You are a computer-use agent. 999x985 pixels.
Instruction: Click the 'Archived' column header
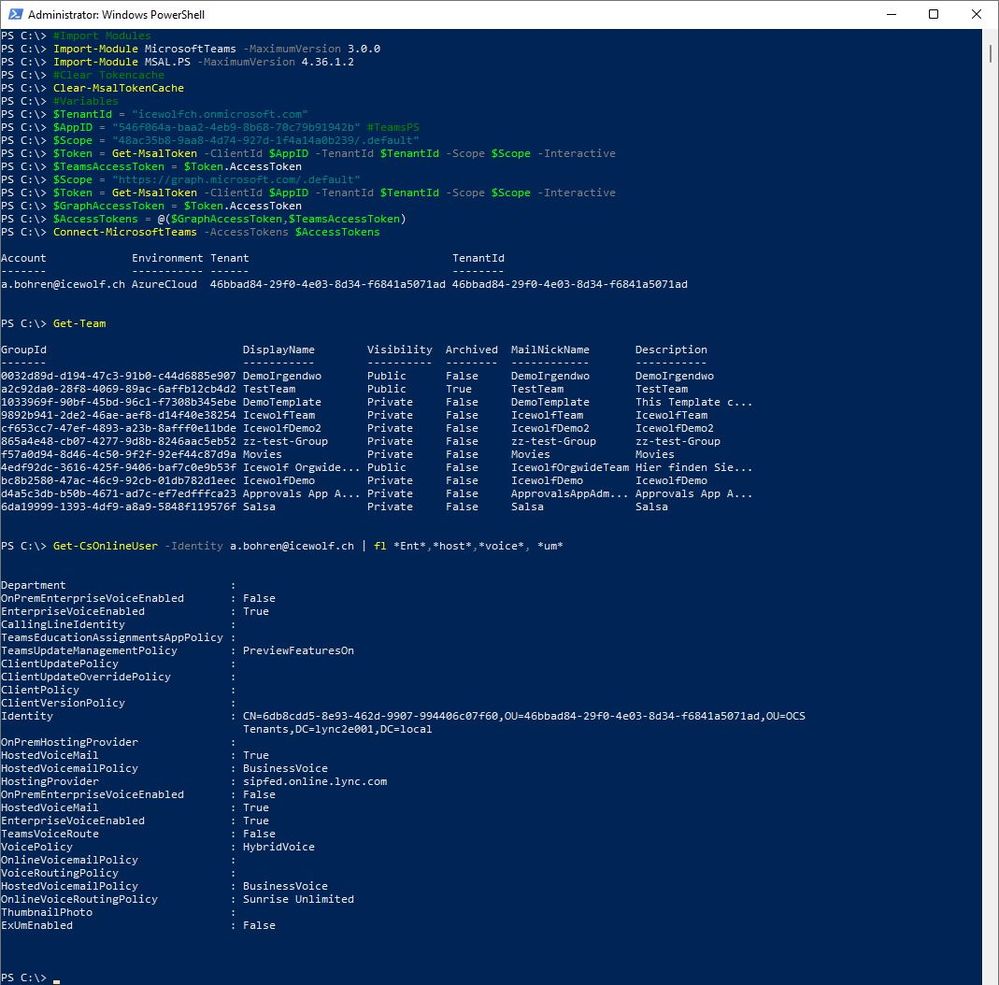[471, 350]
